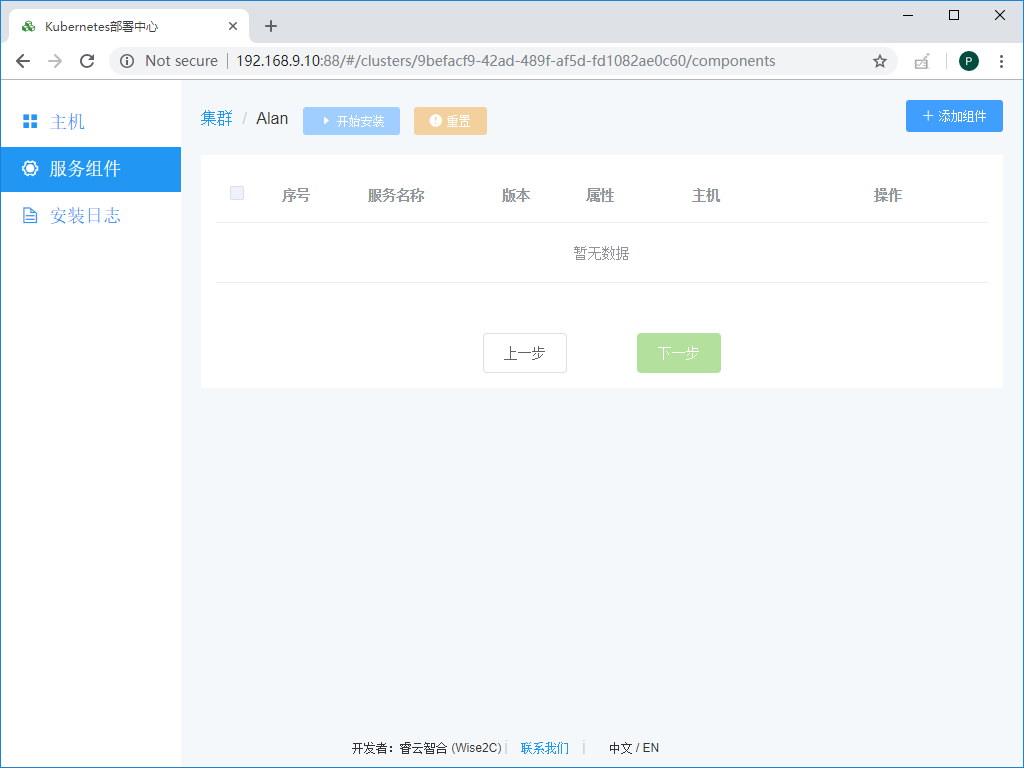Viewport: 1024px width, 768px height.
Task: Open a new browser tab with plus button
Action: click(x=270, y=26)
